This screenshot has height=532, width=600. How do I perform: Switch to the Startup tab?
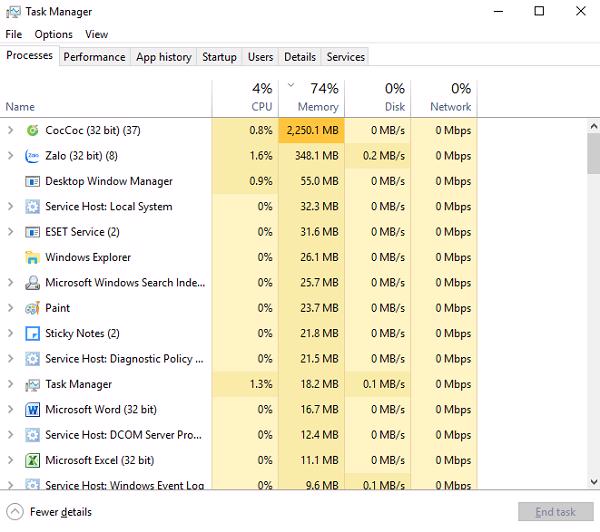coord(219,57)
